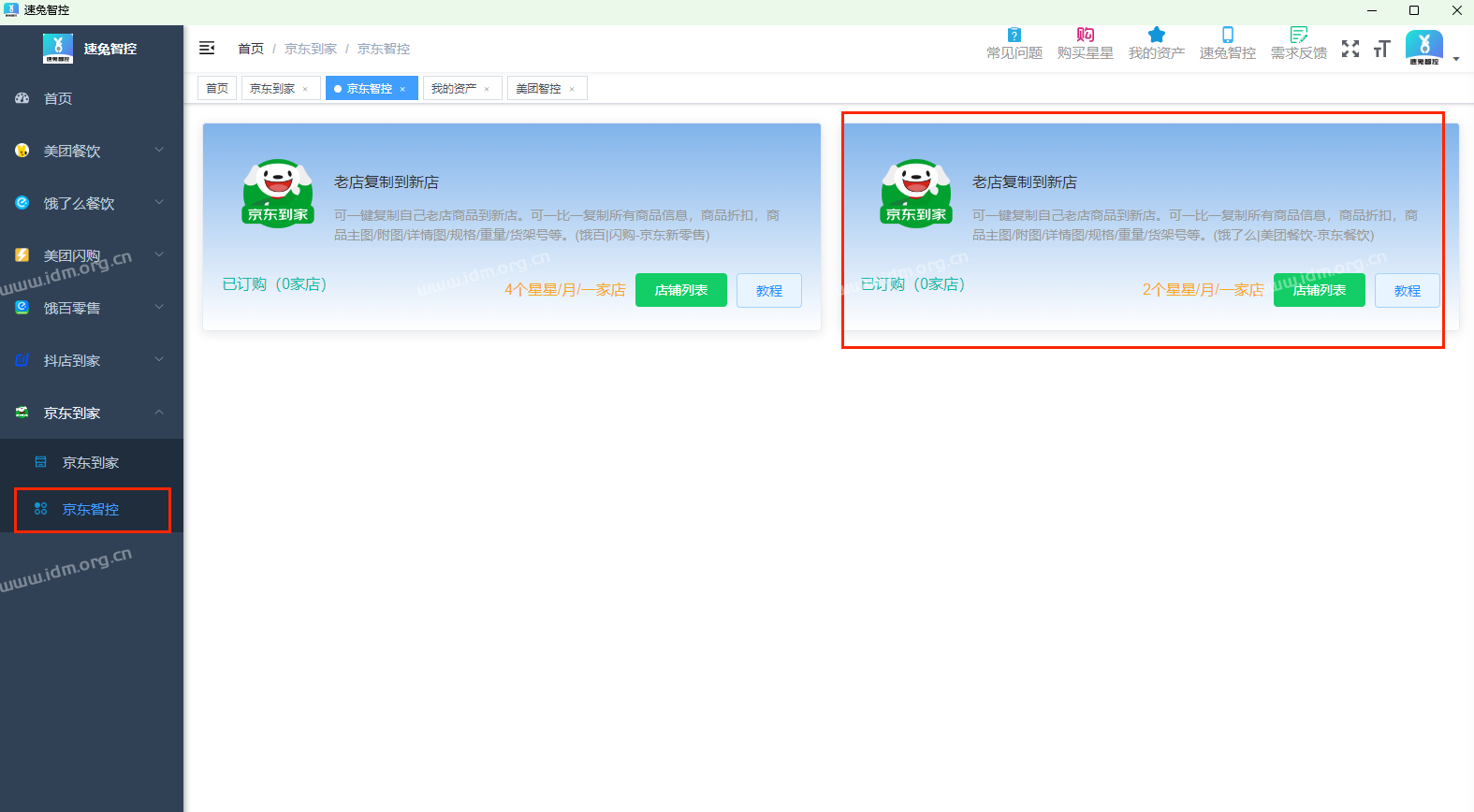Collapse the 京东到家 menu chevron
The width and height of the screenshot is (1474, 812).
(159, 412)
